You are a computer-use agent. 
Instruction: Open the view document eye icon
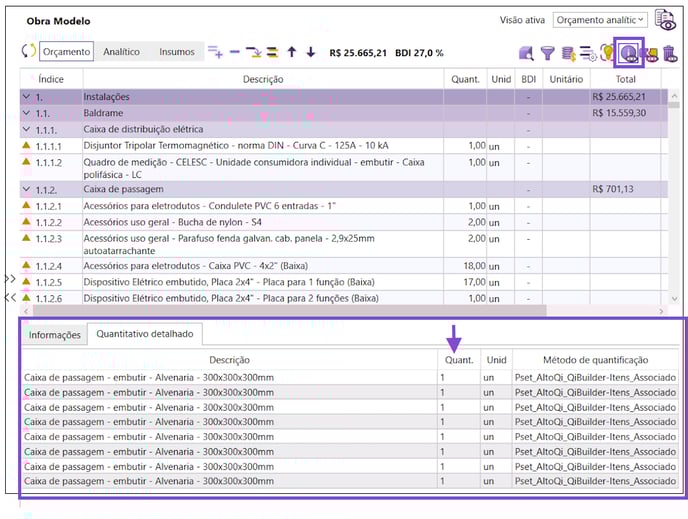[665, 20]
